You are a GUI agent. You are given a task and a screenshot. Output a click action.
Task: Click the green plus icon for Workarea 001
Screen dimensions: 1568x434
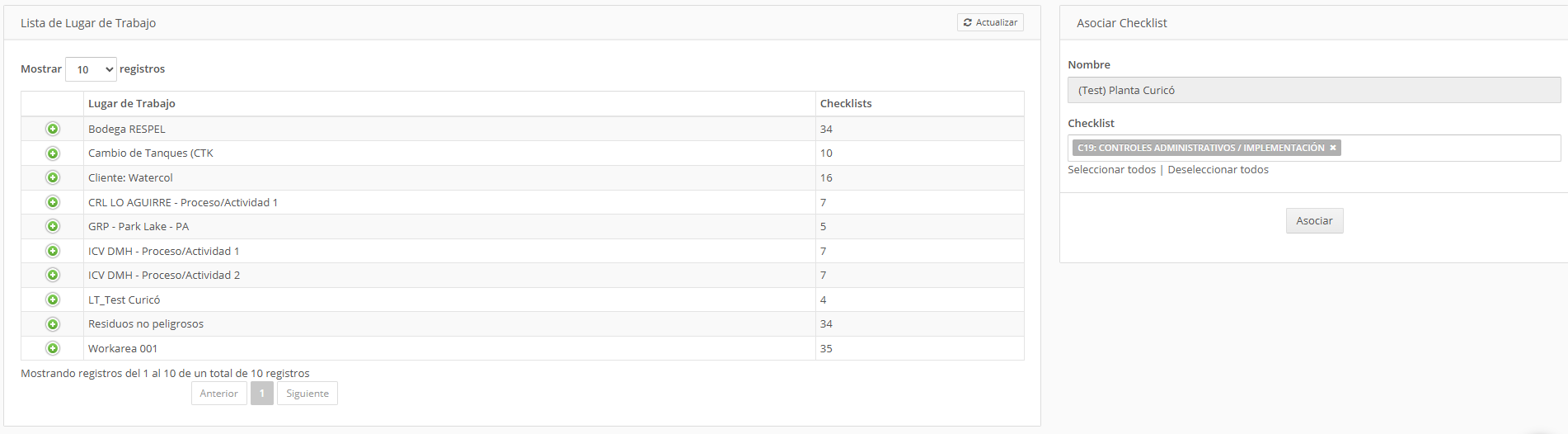pos(53,348)
